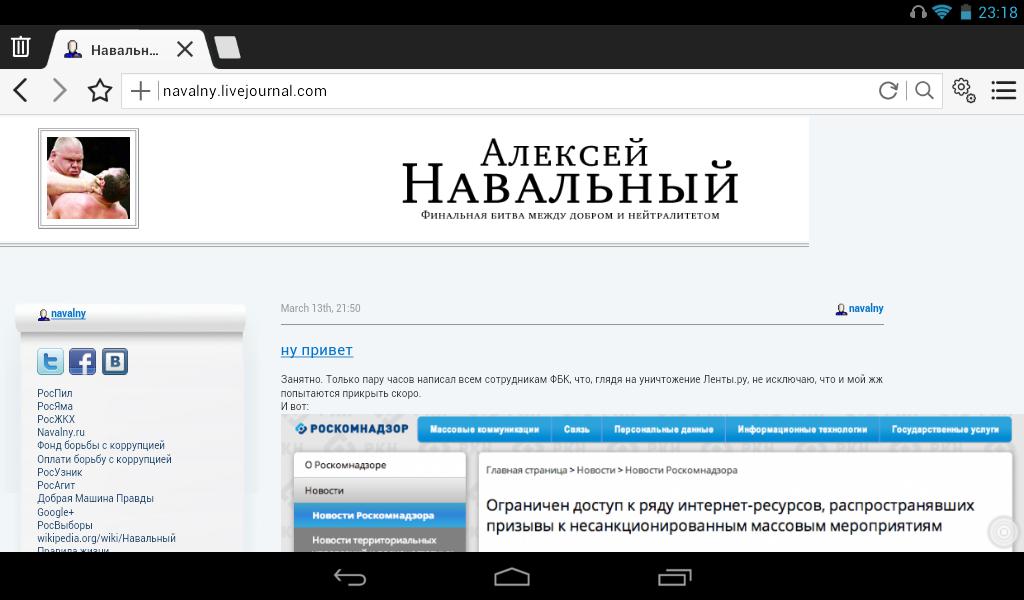
Task: Open the РосЖКХ sidebar link
Action: (56, 419)
